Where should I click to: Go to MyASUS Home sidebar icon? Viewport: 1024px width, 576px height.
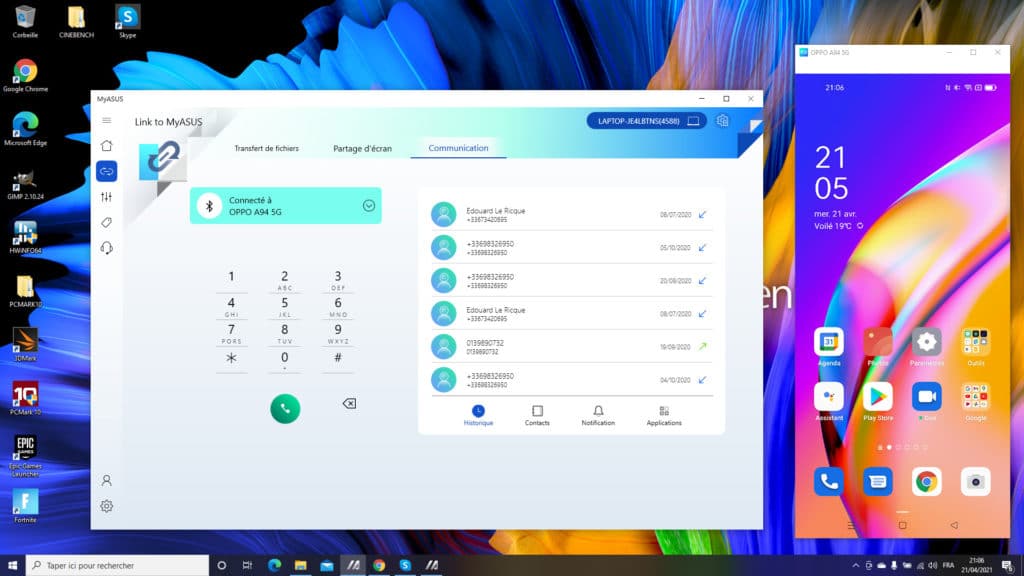click(x=106, y=146)
